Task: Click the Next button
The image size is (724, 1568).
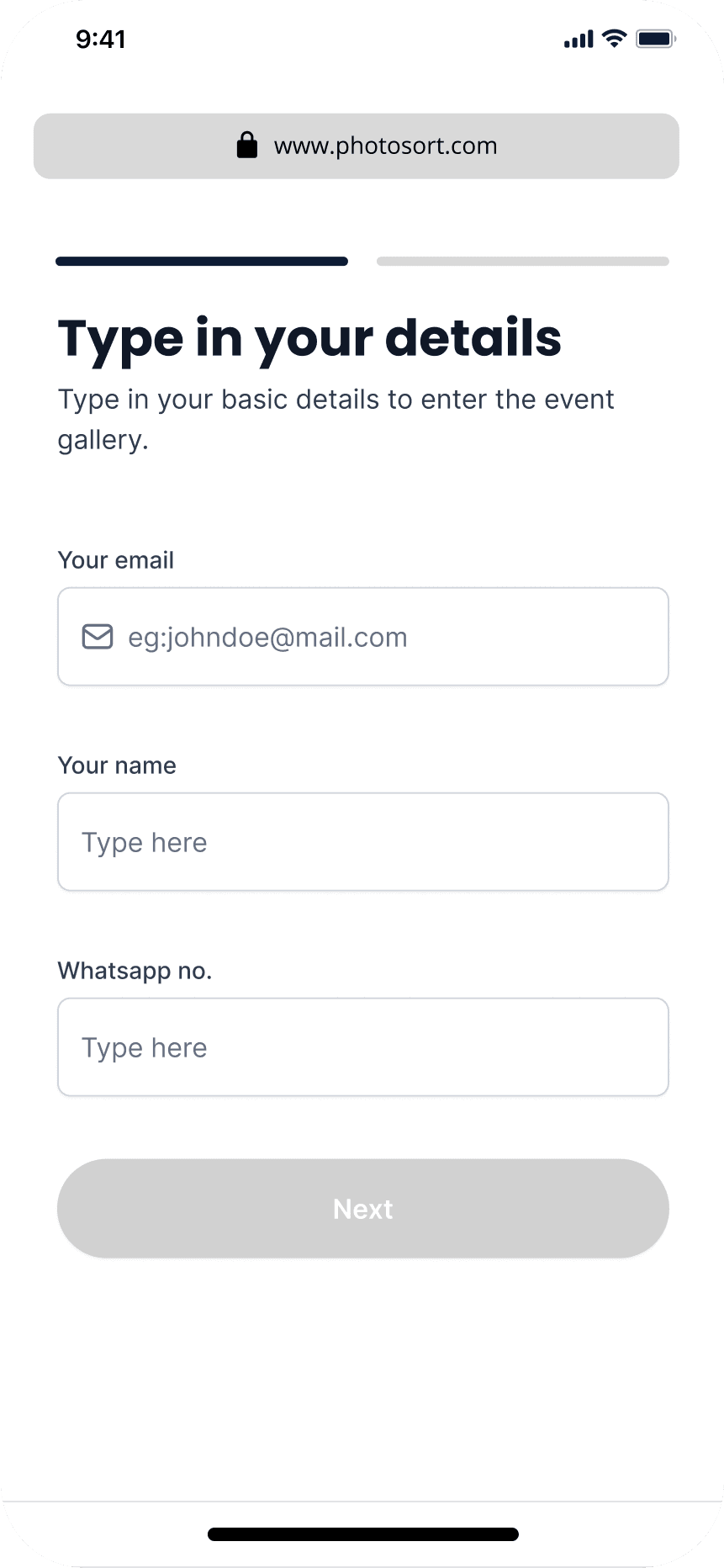Action: (x=363, y=1209)
